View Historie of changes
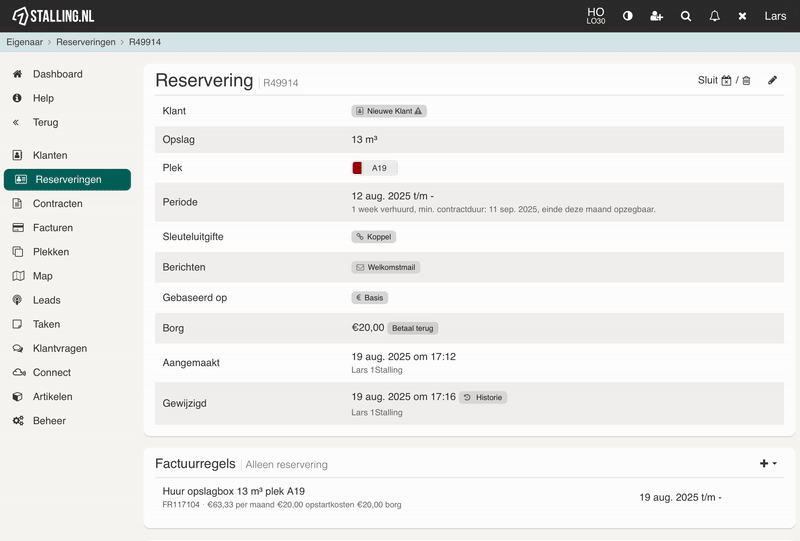This screenshot has width=800, height=541. (x=483, y=398)
